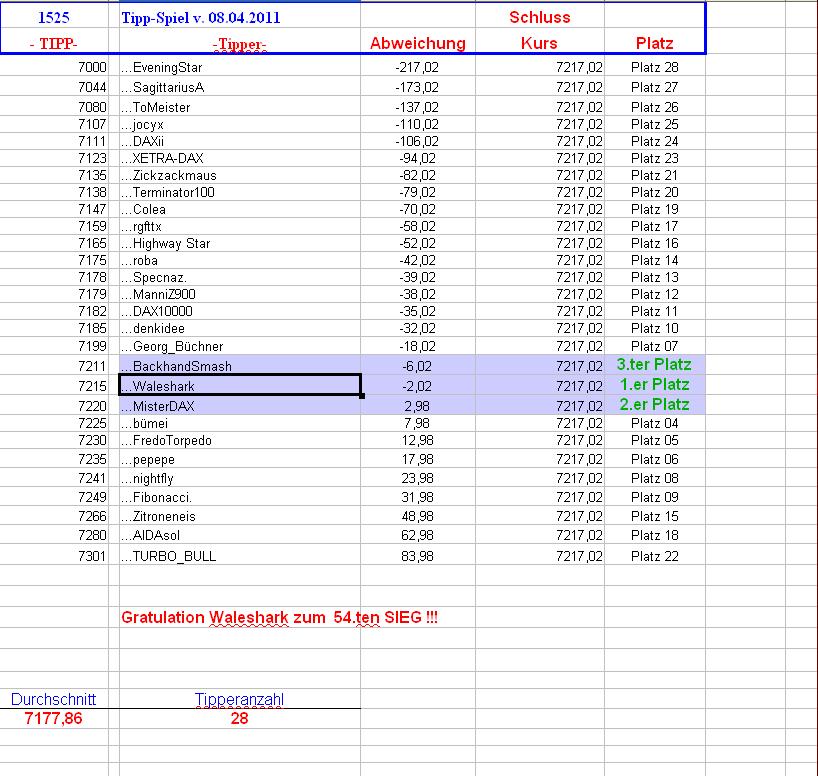Click the Specnaz. cell

point(239,277)
